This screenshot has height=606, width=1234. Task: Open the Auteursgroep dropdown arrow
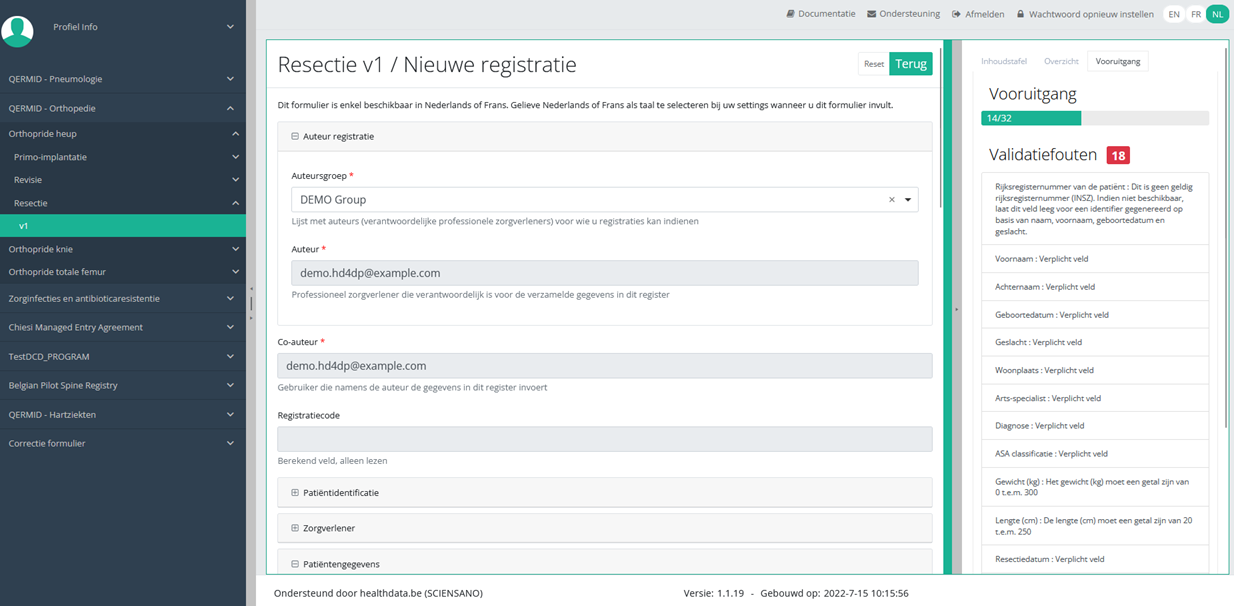click(908, 200)
